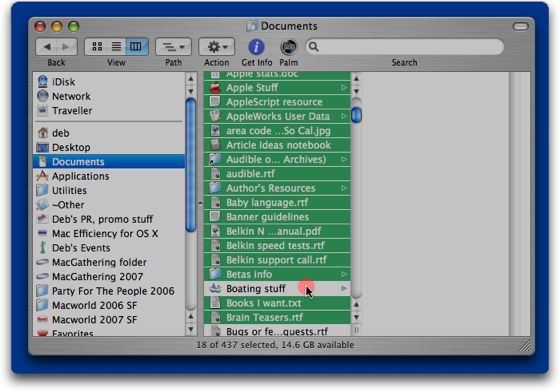Click file column scroll up arrow at top
The height and width of the screenshot is (392, 560).
[x=356, y=78]
